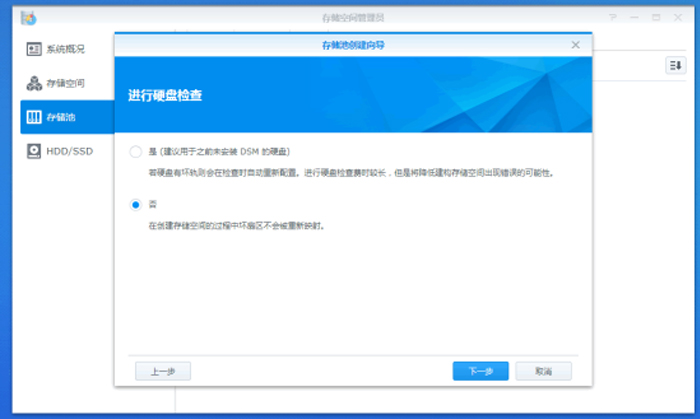The image size is (700, 419).
Task: Switch to 系统概况 sidebar label
Action: [x=65, y=49]
